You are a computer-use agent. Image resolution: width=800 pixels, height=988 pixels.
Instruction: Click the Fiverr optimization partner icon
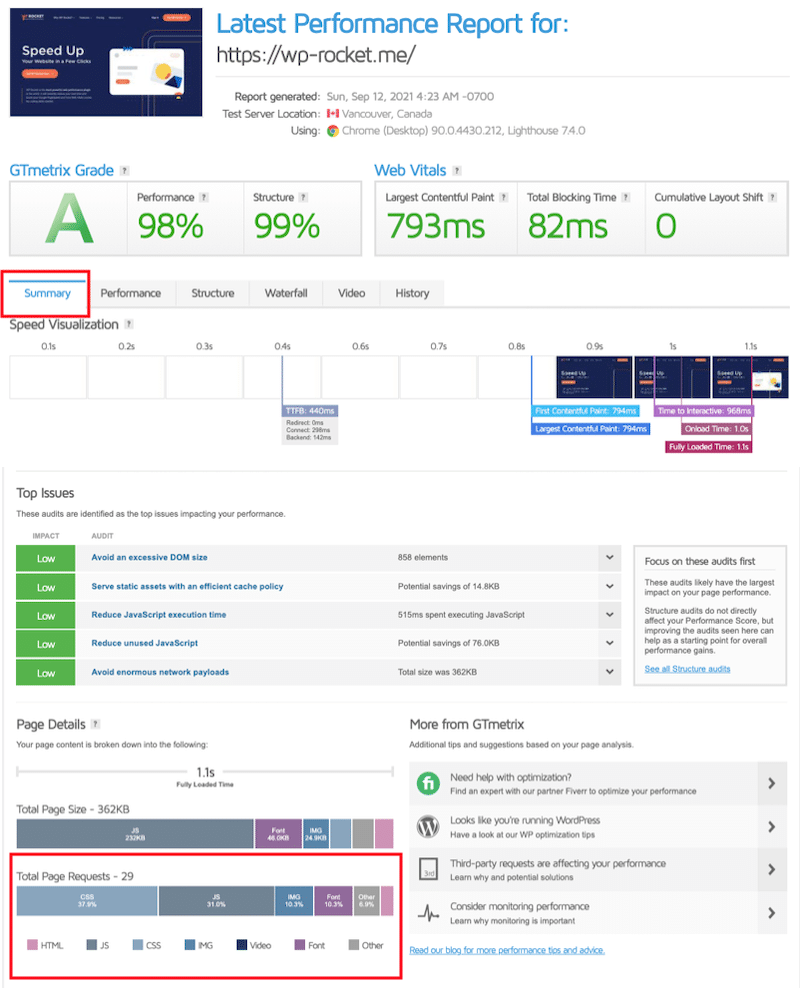click(x=428, y=782)
